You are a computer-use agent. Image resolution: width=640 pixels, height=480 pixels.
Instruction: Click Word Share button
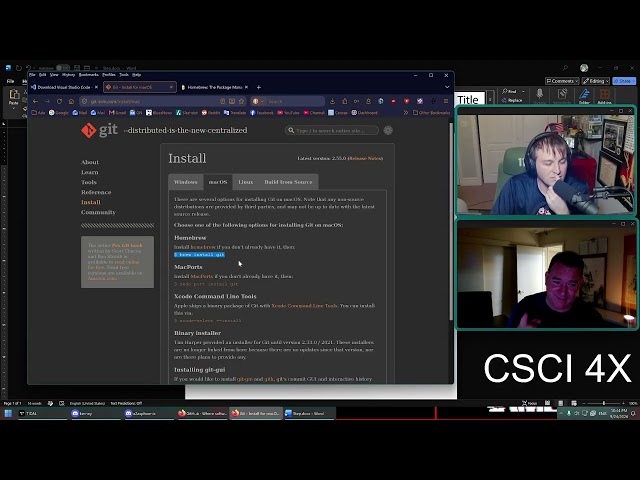tap(624, 81)
